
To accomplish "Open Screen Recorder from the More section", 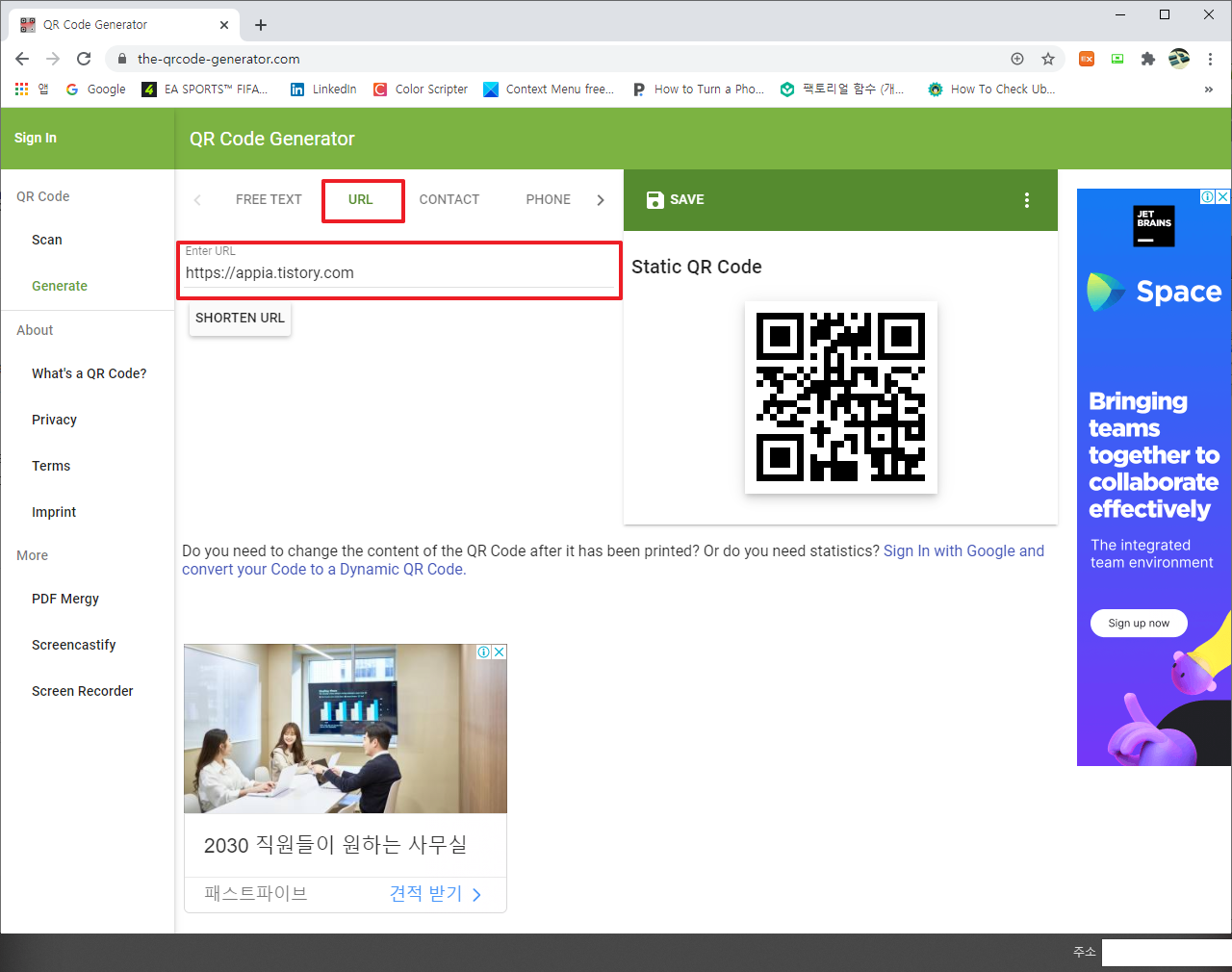I will (83, 691).
